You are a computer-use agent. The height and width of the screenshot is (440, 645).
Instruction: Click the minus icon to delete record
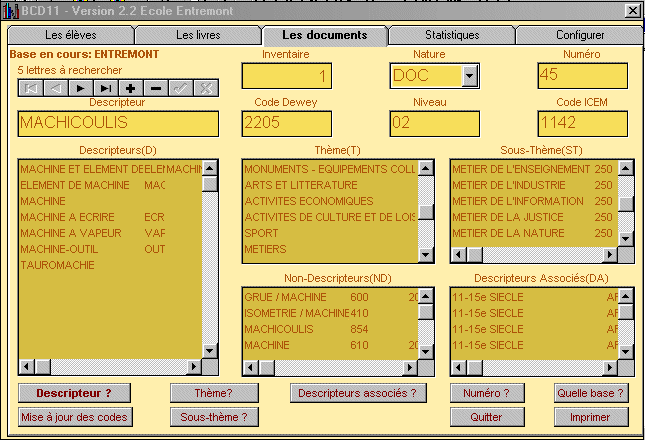[x=156, y=89]
